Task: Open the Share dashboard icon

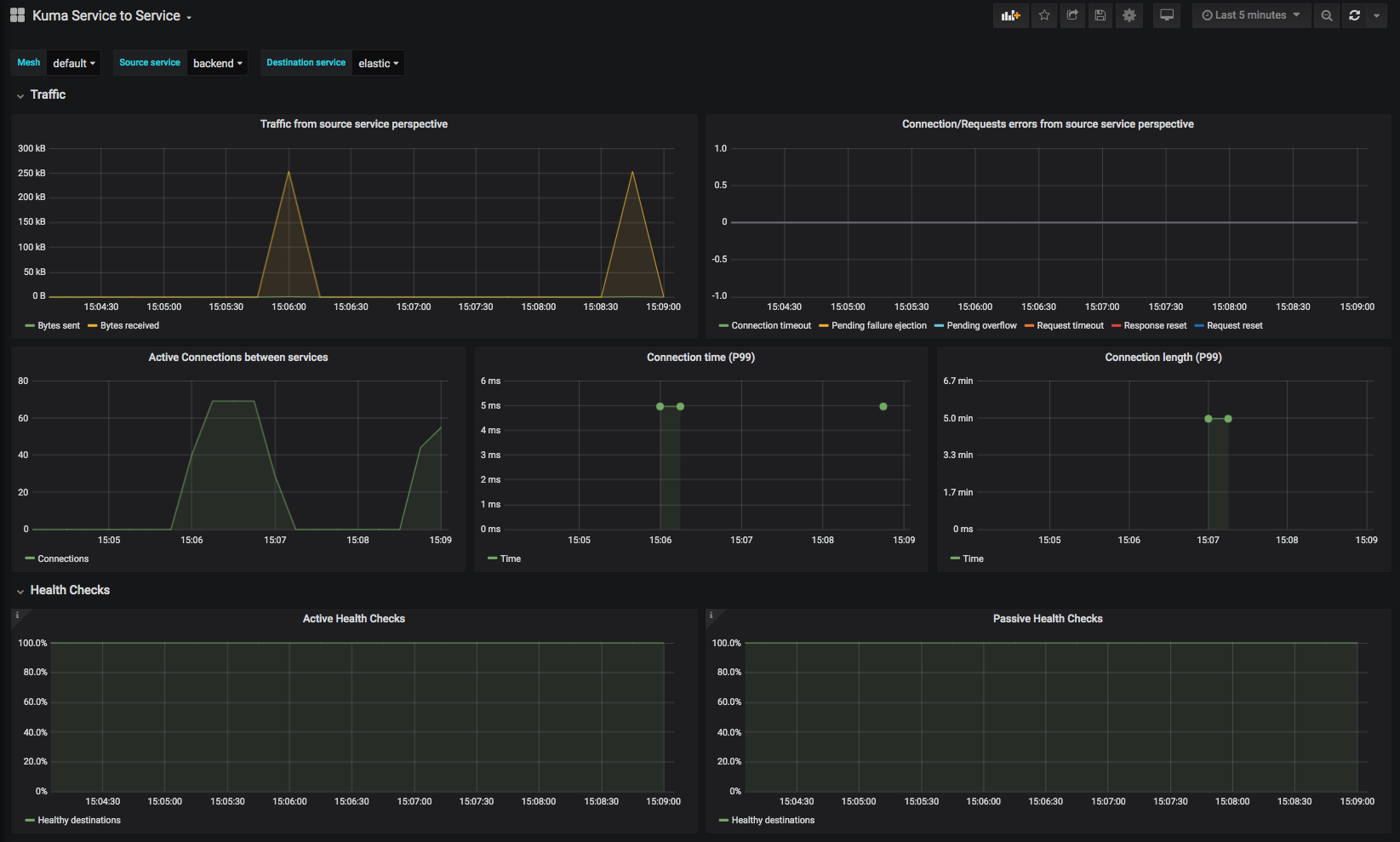Action: click(x=1071, y=15)
